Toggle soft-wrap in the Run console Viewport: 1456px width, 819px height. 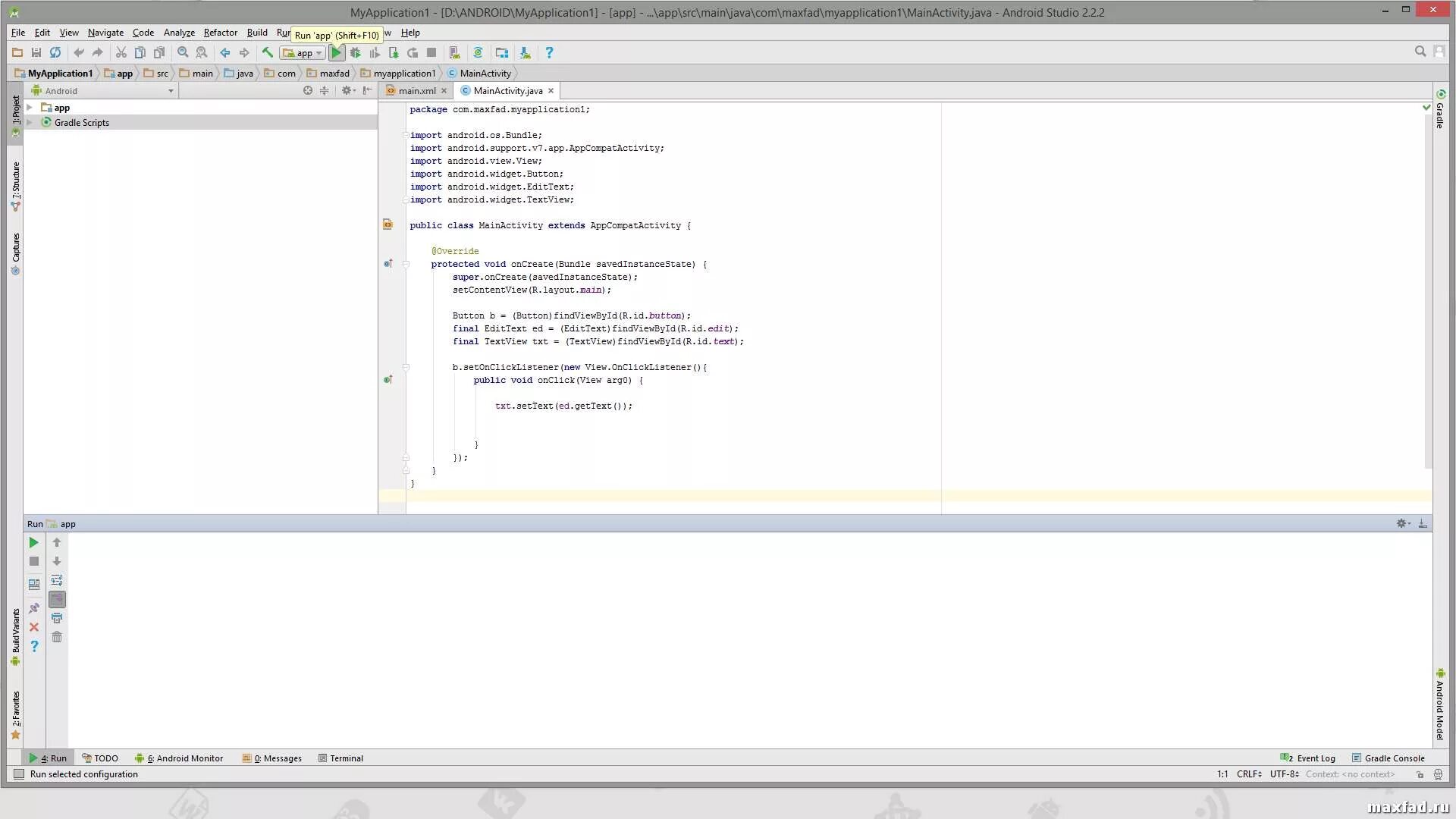57,580
